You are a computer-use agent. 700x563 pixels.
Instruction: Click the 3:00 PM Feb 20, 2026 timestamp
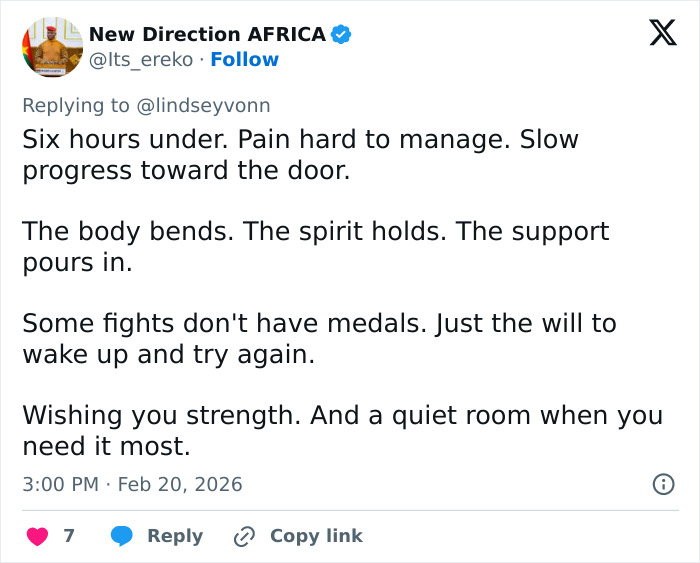click(132, 484)
